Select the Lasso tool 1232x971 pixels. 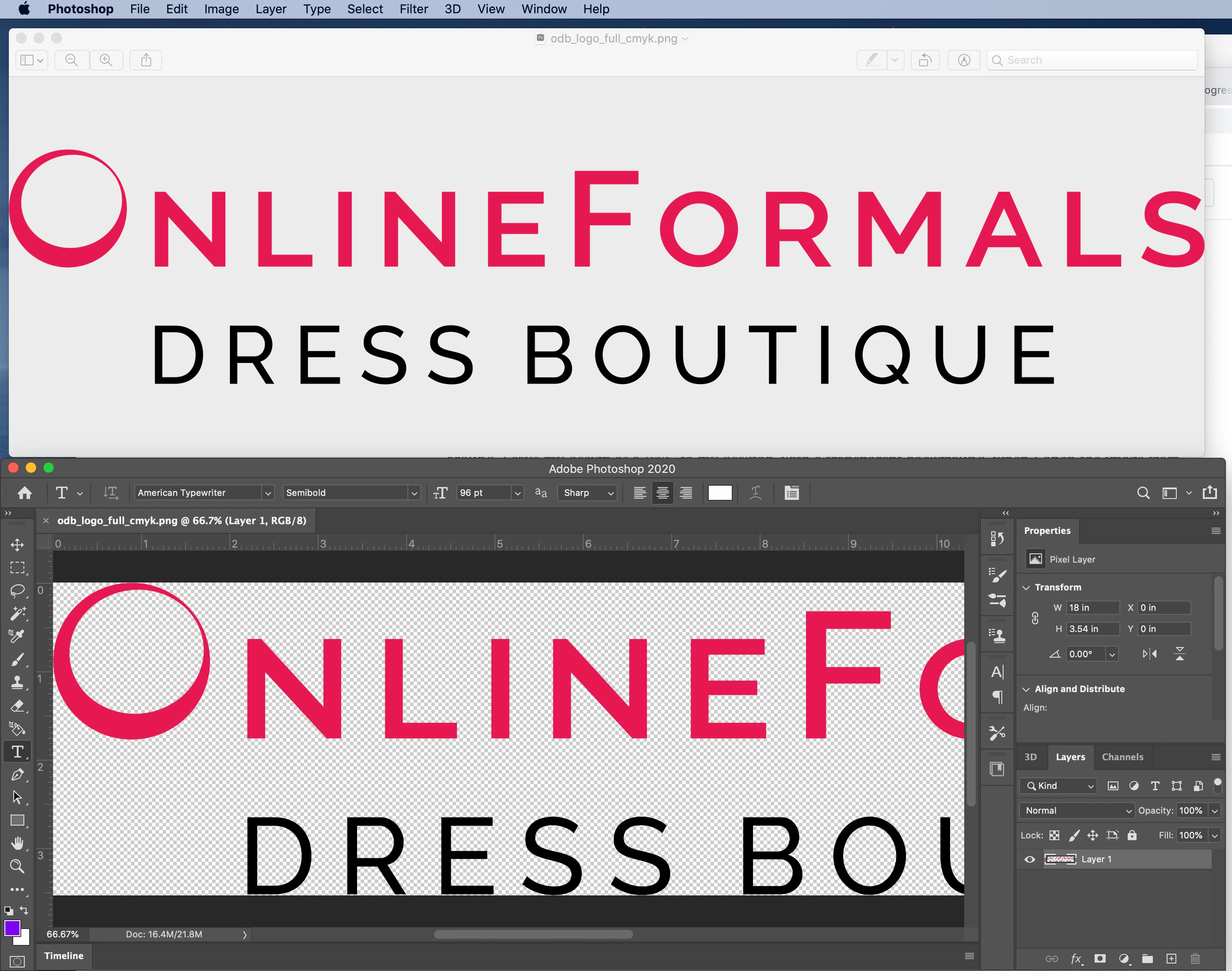[x=17, y=590]
